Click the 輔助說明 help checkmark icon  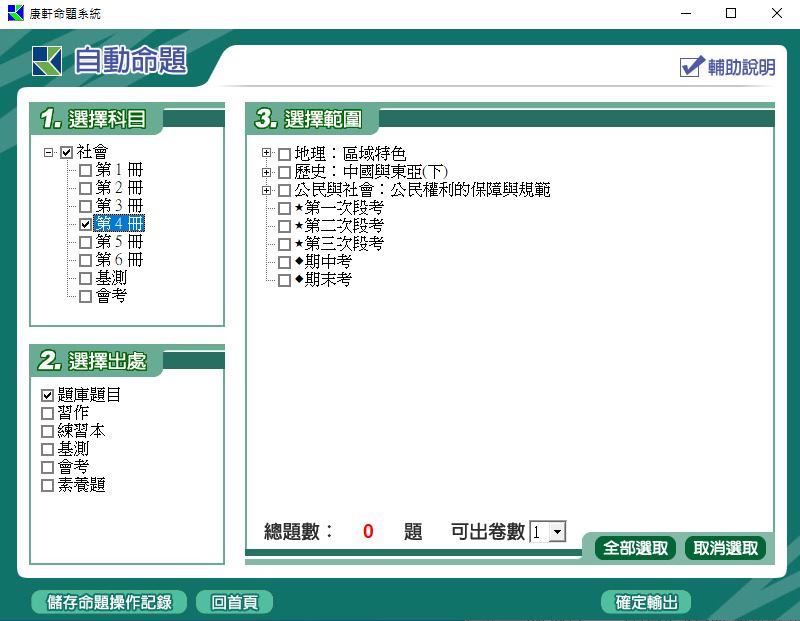click(691, 66)
